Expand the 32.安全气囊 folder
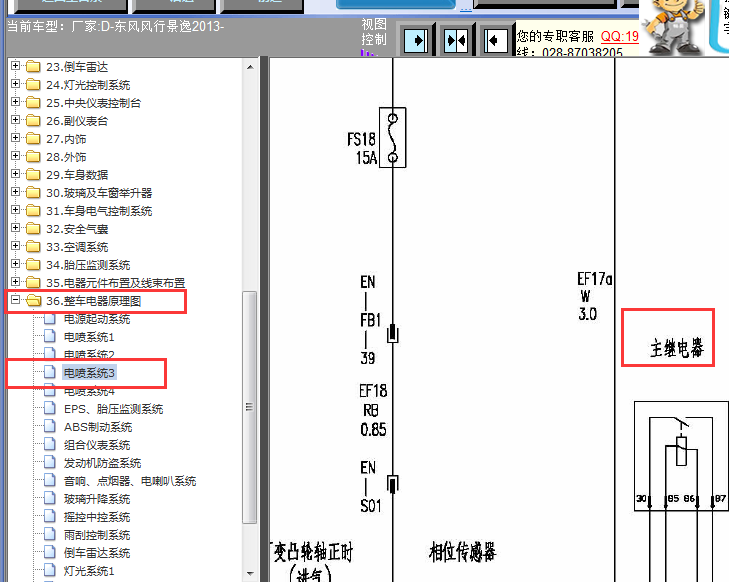 (15, 228)
